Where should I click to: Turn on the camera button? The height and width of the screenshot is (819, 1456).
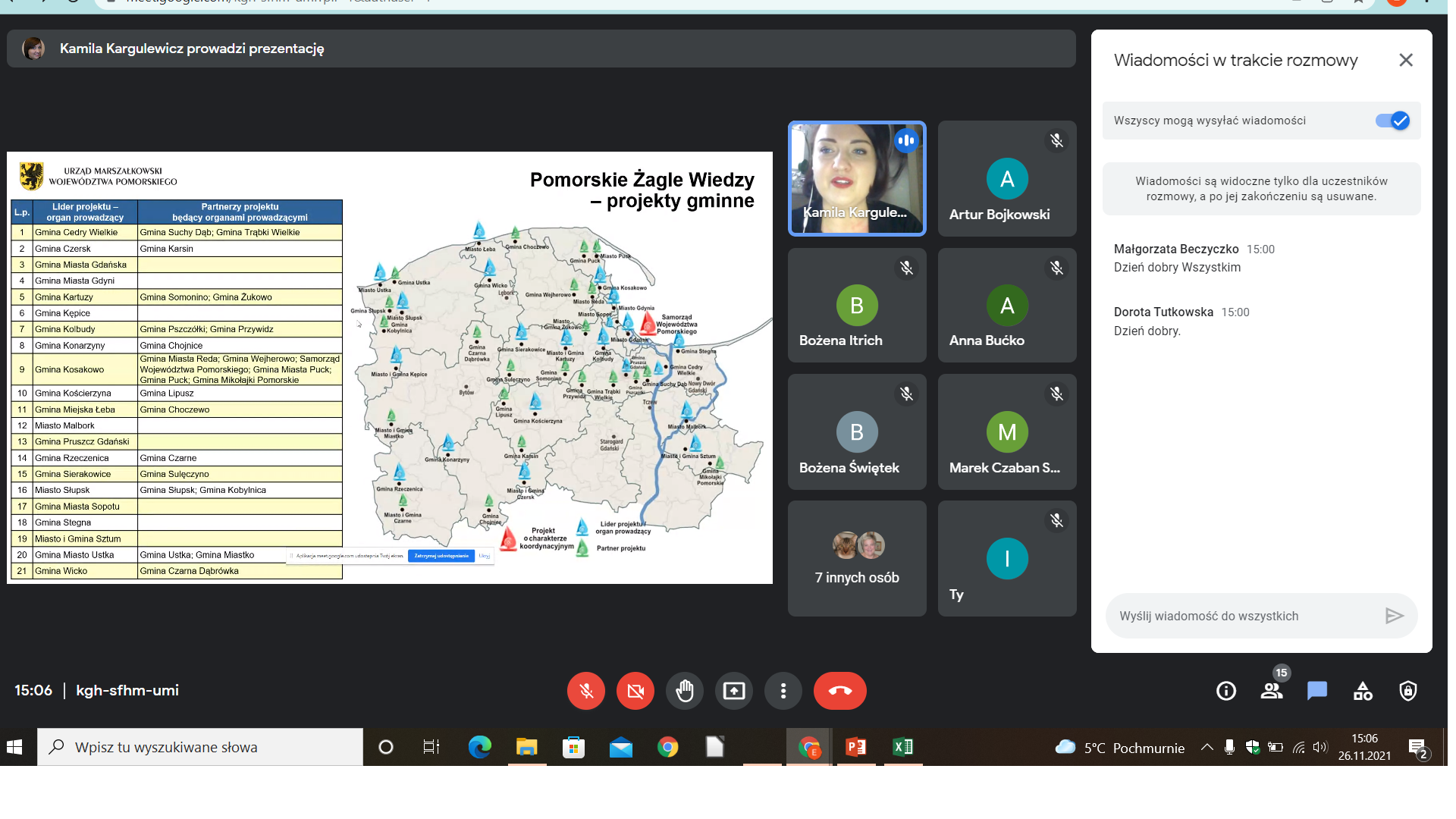tap(635, 691)
